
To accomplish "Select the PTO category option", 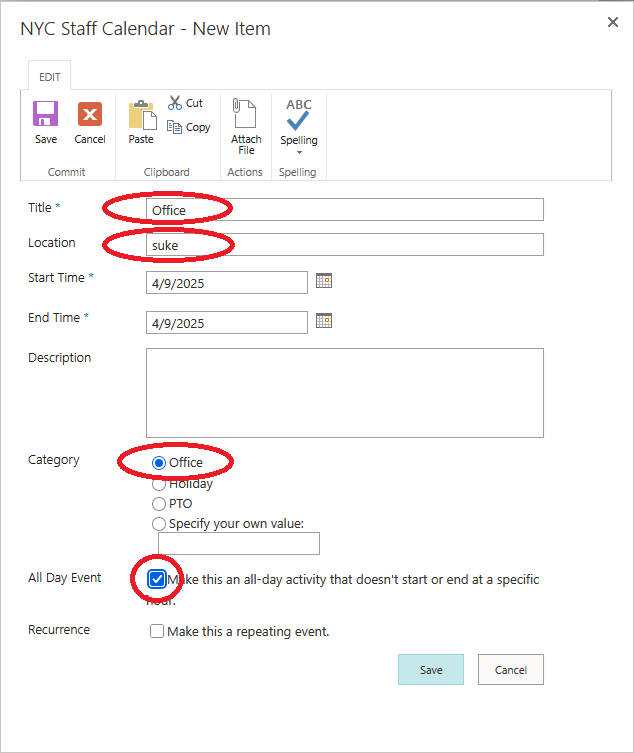I will pos(159,504).
